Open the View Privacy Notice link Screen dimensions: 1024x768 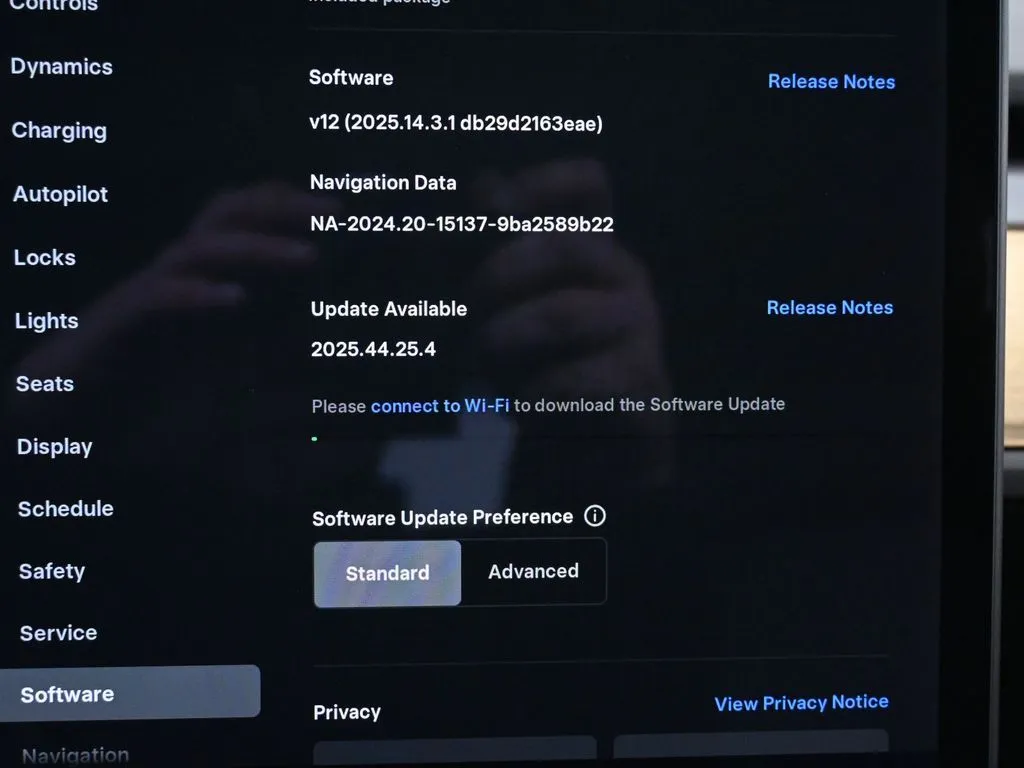point(801,703)
